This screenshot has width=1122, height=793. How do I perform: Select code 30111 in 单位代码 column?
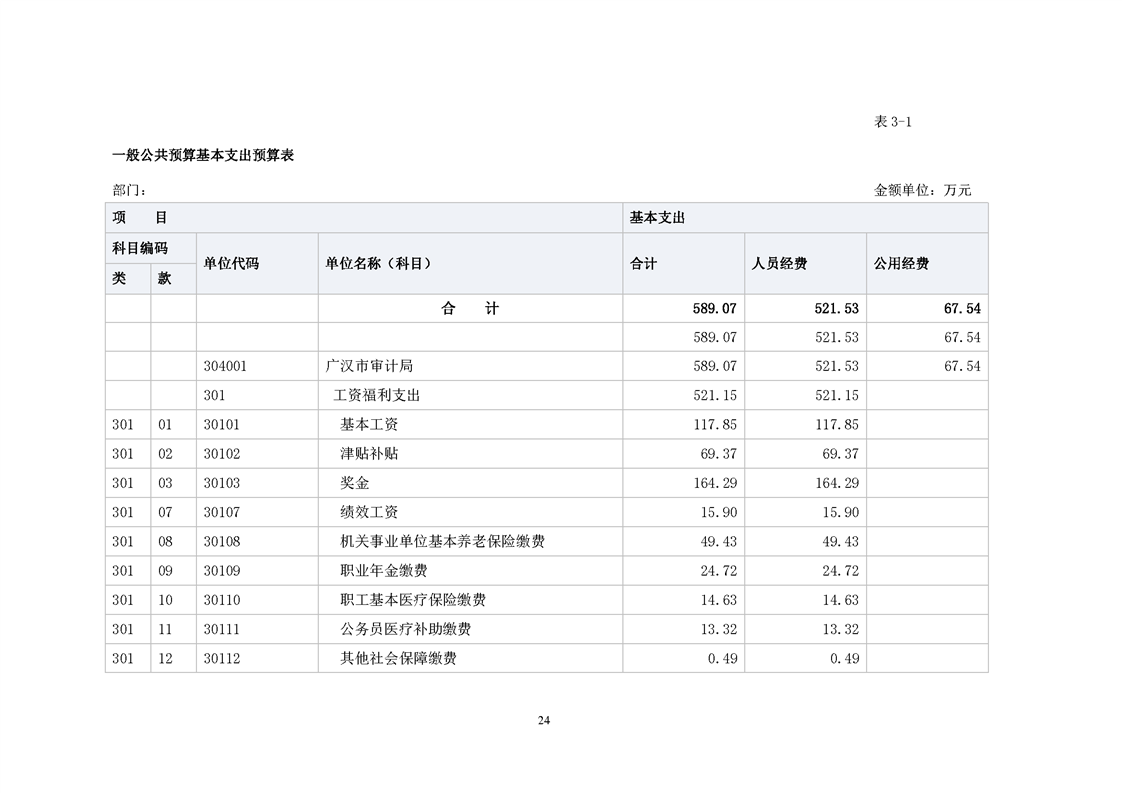coord(221,629)
